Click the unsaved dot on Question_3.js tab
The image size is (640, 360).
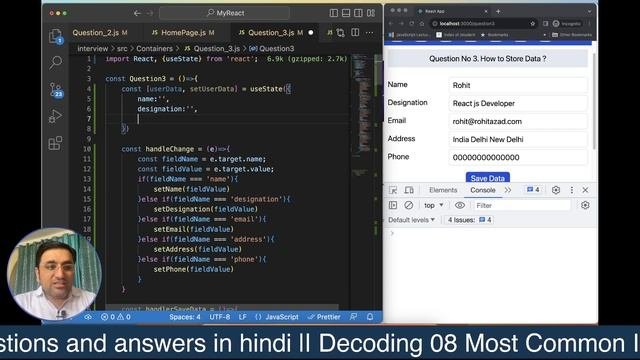coord(311,33)
